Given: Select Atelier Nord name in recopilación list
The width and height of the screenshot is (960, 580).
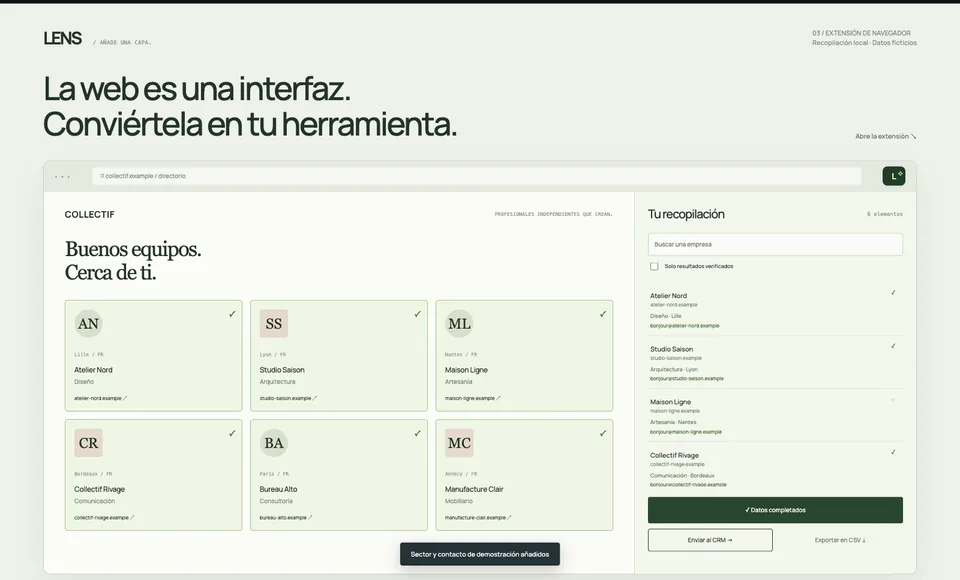Looking at the screenshot, I should 669,296.
